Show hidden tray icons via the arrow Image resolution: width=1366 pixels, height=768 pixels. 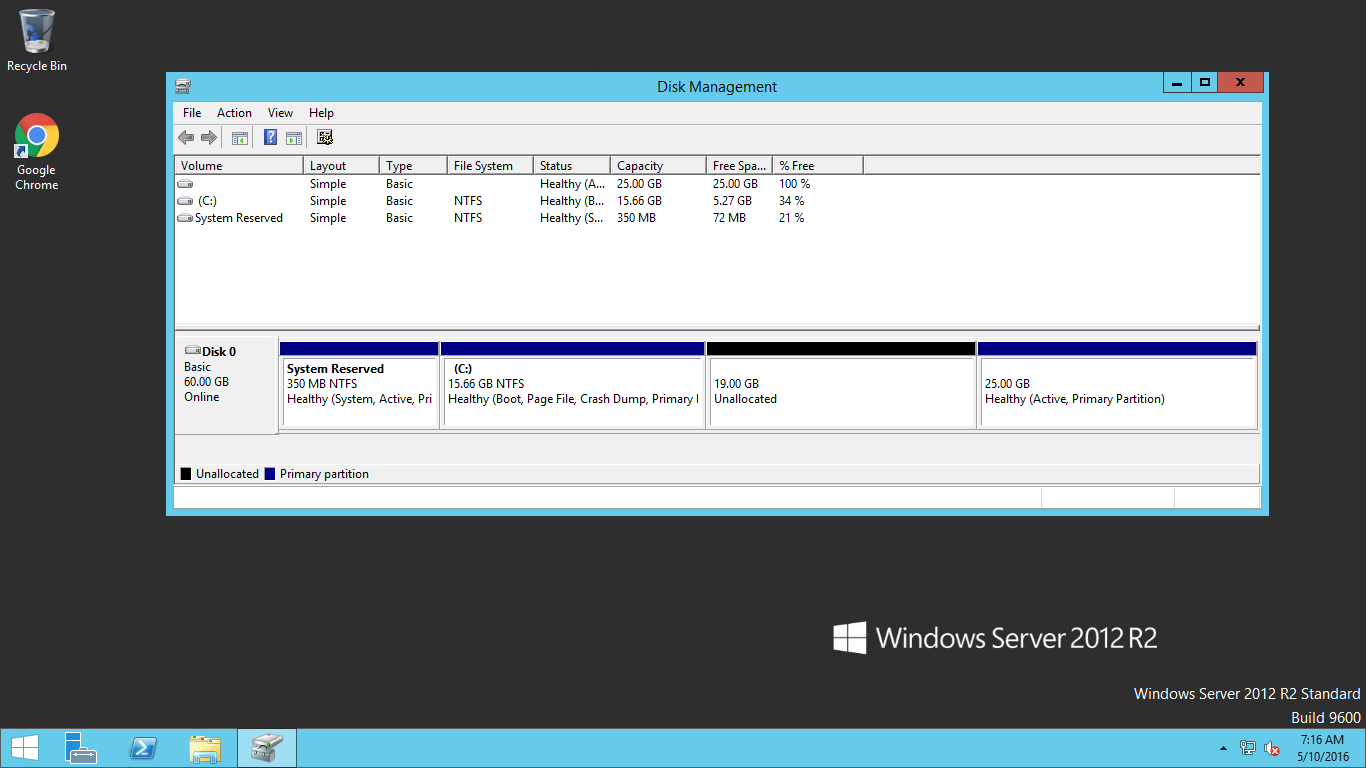(x=1223, y=748)
